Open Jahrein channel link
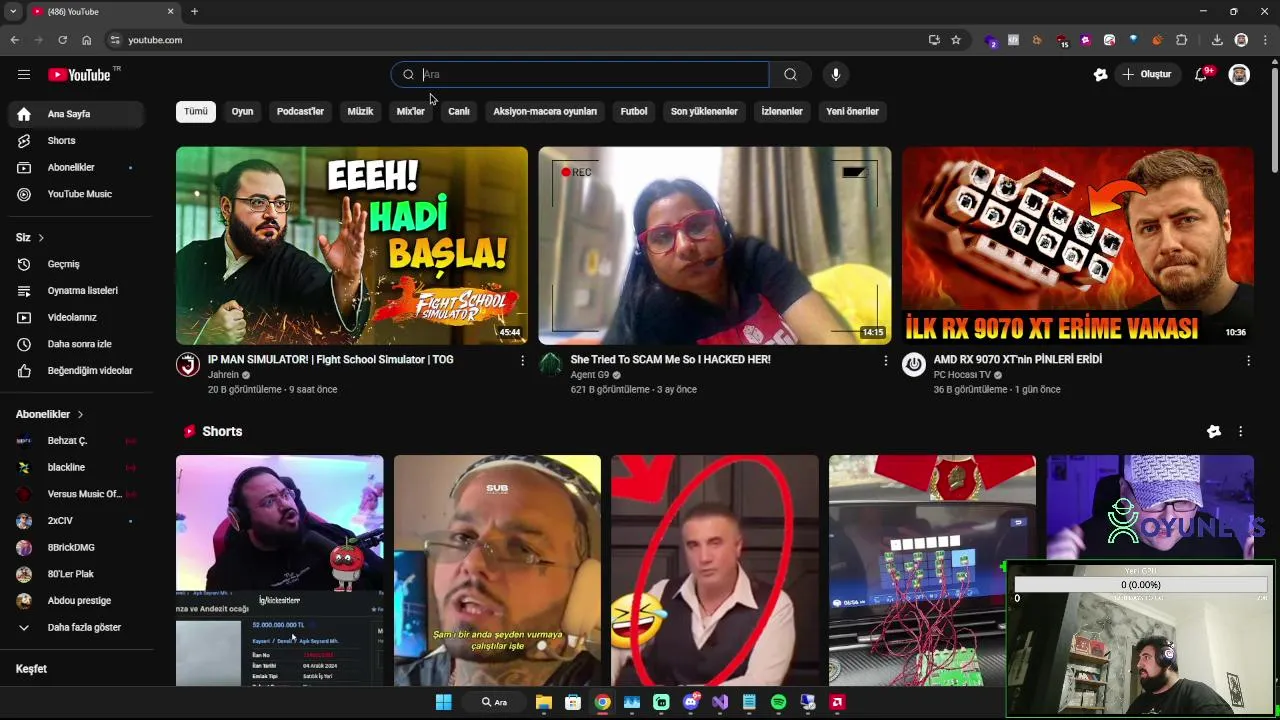This screenshot has width=1280, height=720. tap(223, 375)
